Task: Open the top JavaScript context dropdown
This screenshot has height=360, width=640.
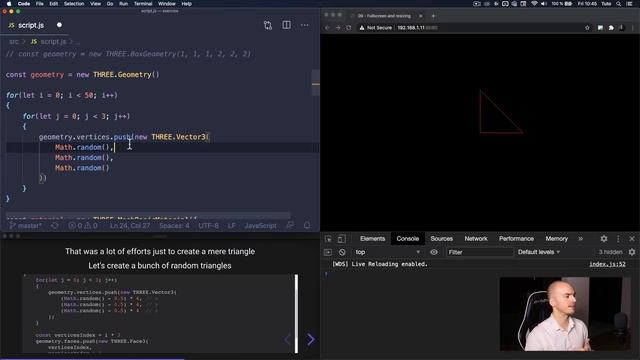Action: point(387,252)
